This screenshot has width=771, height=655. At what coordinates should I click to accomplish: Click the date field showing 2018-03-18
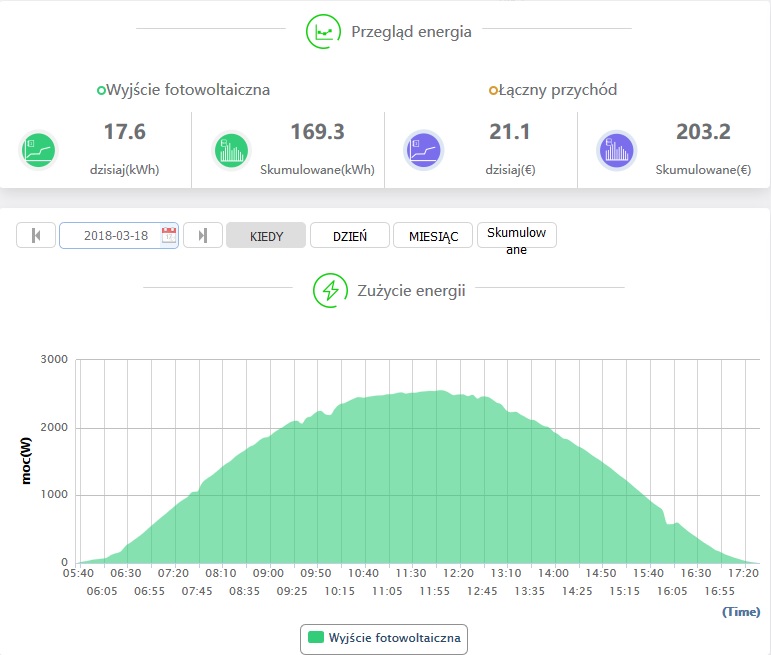click(115, 236)
